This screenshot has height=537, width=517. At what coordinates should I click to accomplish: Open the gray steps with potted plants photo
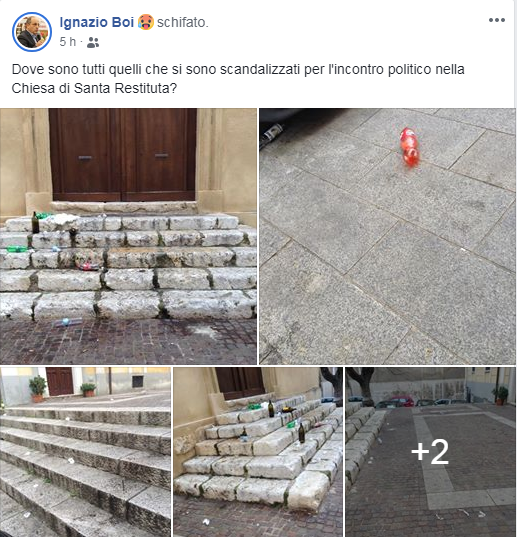[x=85, y=452]
